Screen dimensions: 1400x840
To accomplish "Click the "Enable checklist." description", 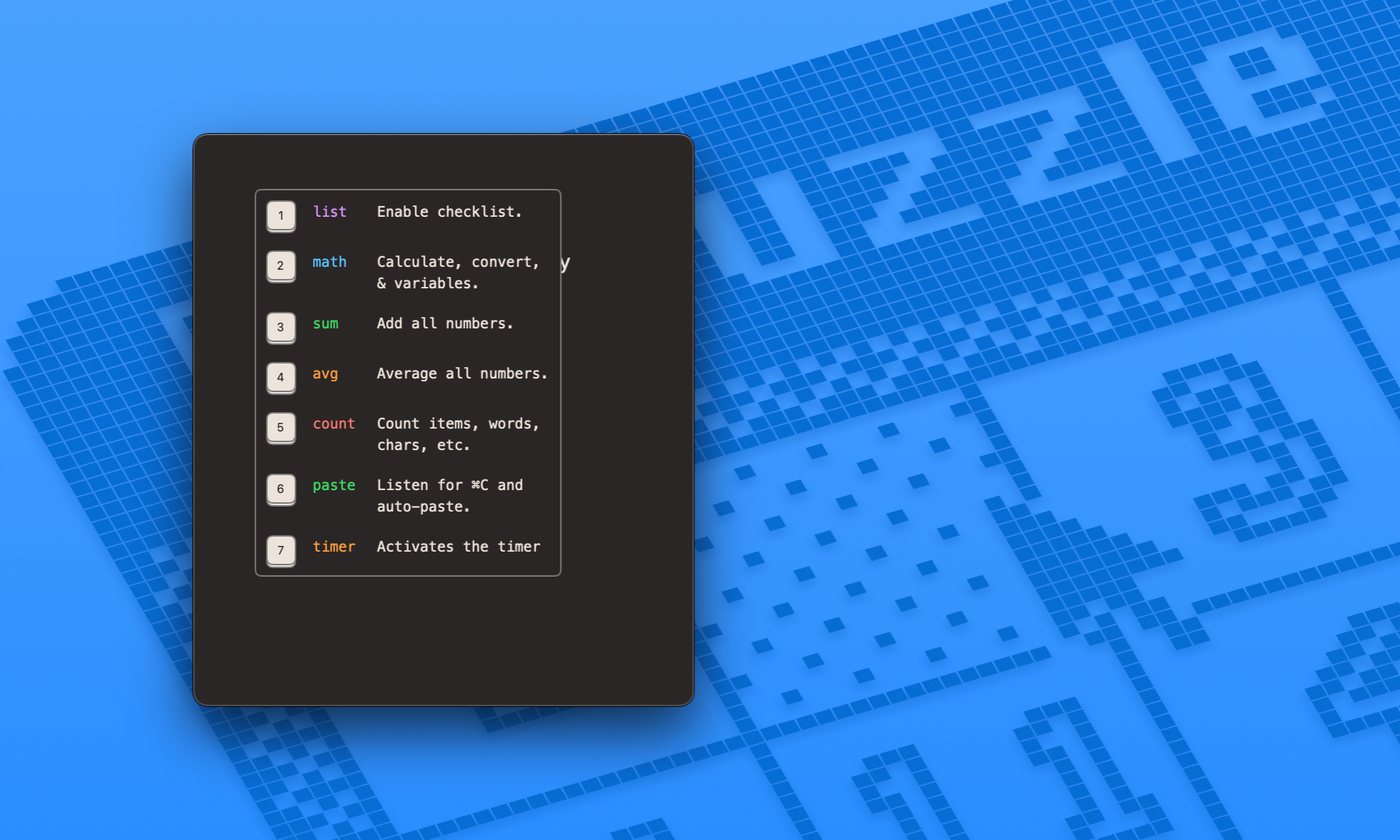I will pyautogui.click(x=449, y=211).
